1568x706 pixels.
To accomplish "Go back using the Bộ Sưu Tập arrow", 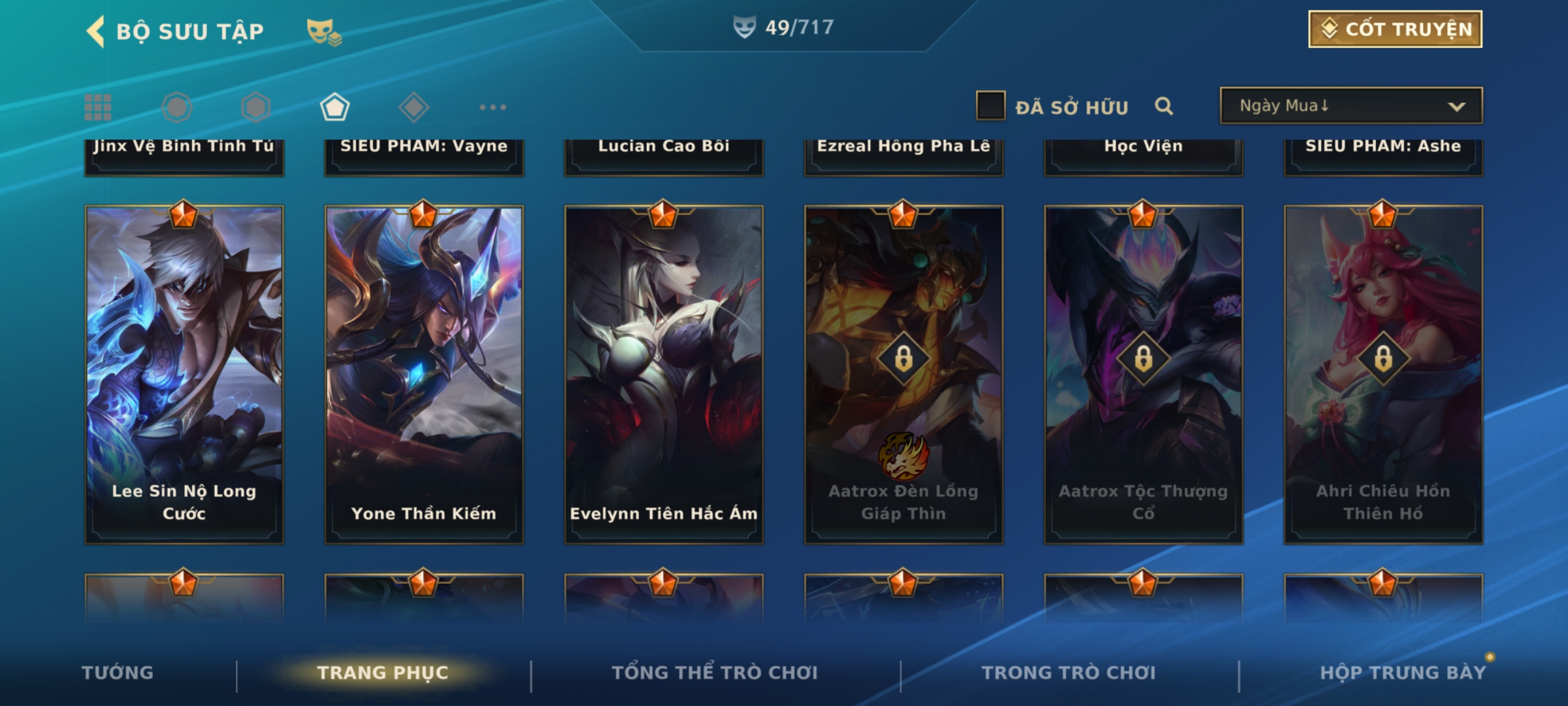I will coord(95,31).
